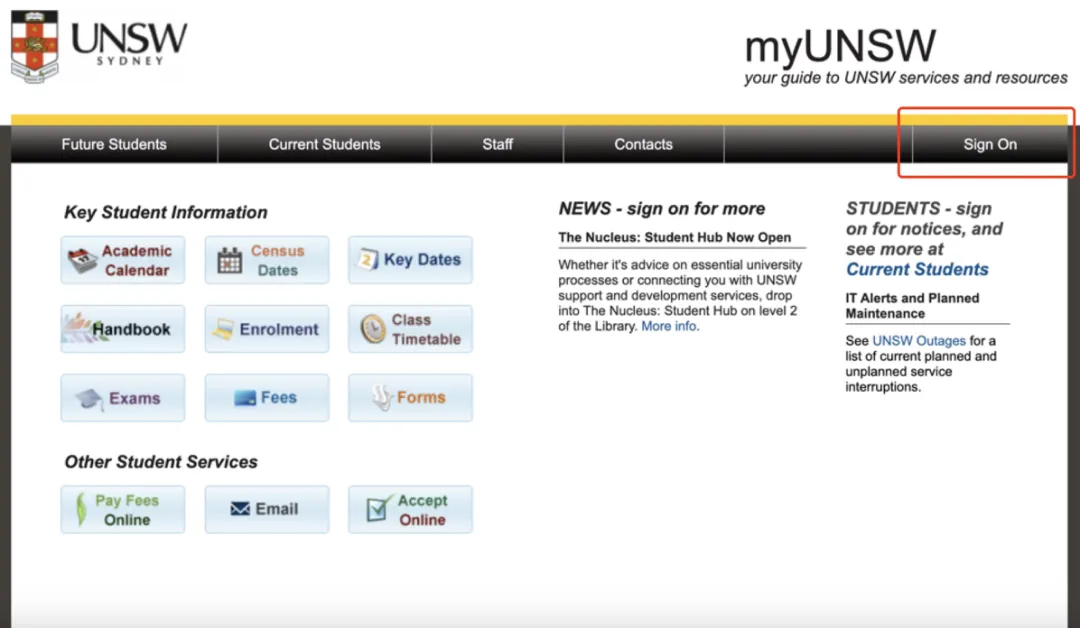Open Exams graduation cap button
Screen dimensions: 1080x628
(122, 398)
